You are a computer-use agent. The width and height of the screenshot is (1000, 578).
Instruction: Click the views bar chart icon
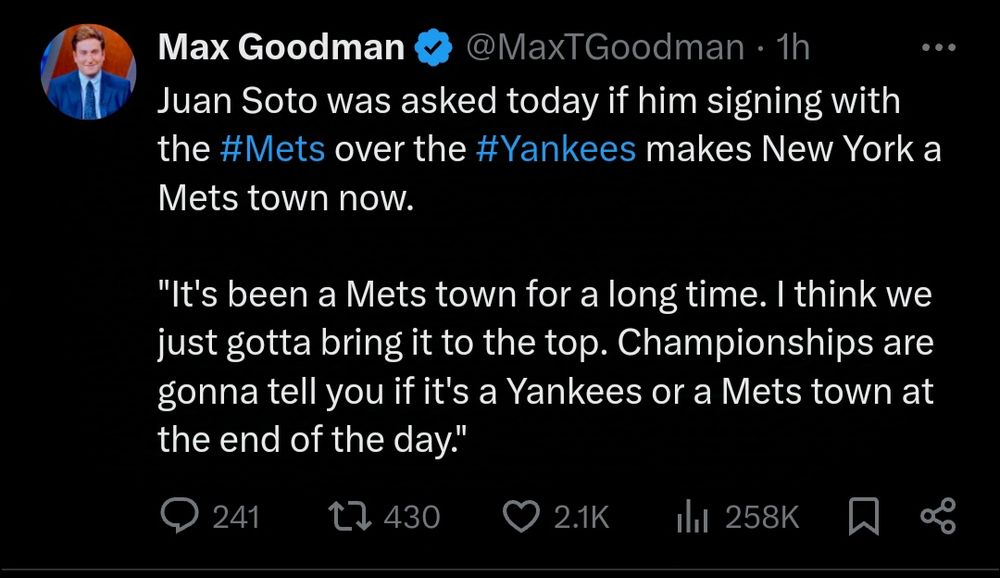[x=692, y=516]
